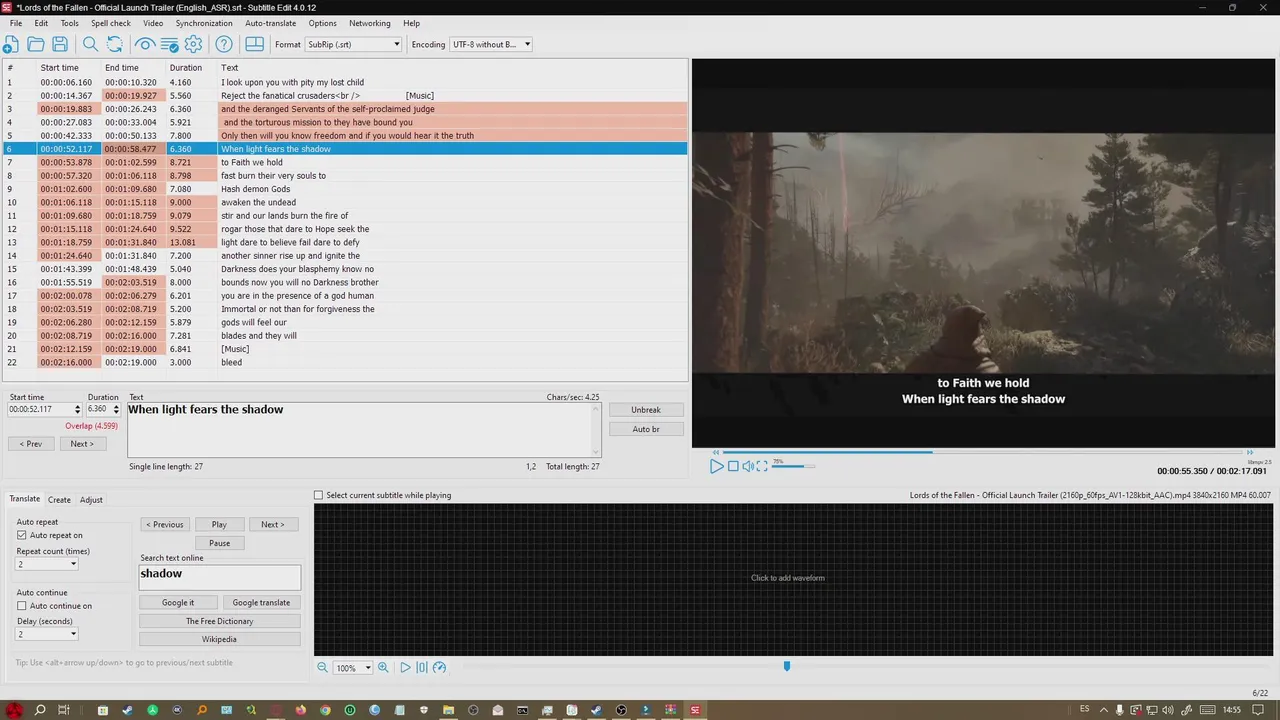Open Firefox from the taskbar
The image size is (1280, 720).
coord(301,710)
